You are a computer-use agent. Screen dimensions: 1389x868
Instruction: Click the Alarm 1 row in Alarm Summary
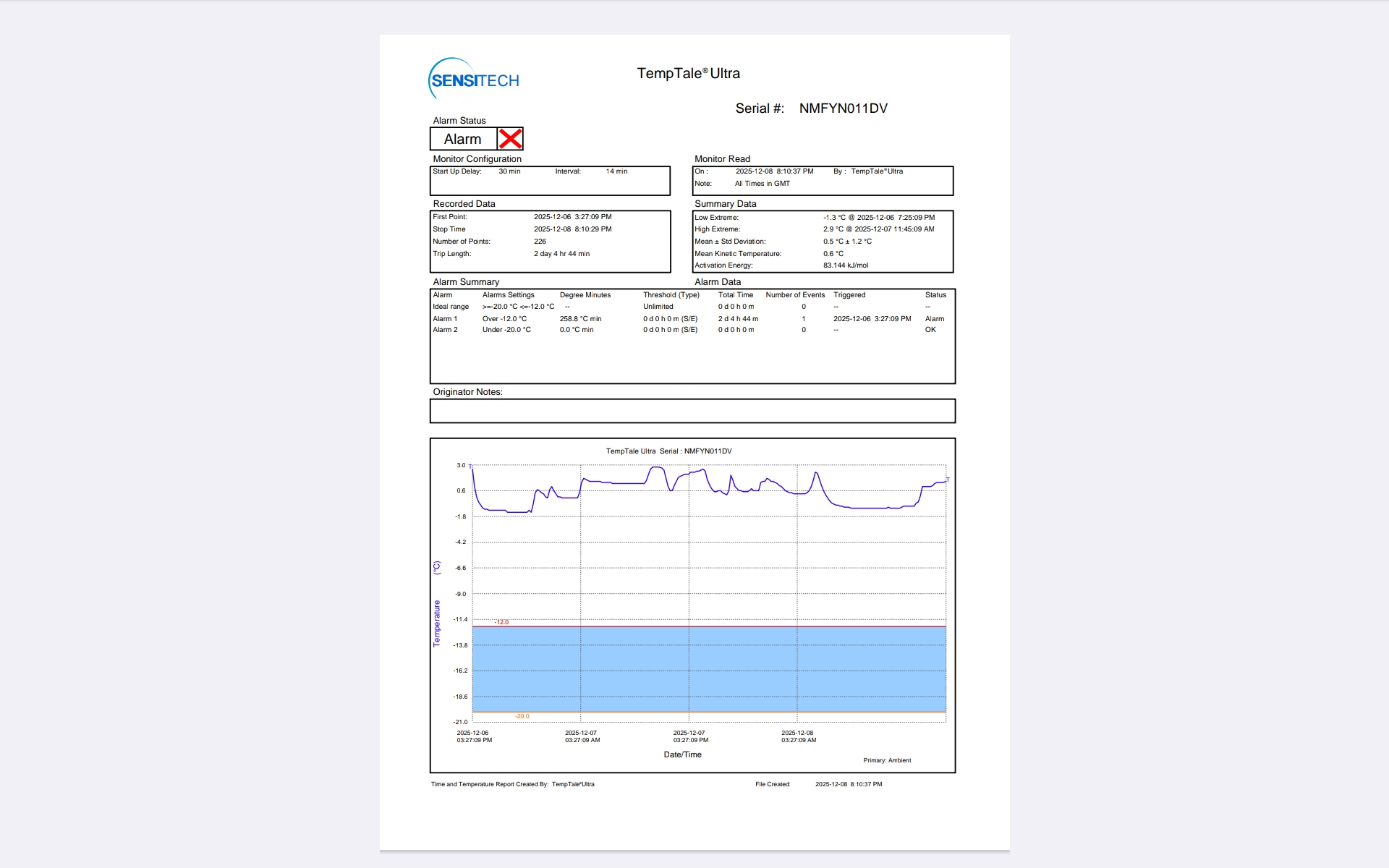(x=445, y=318)
